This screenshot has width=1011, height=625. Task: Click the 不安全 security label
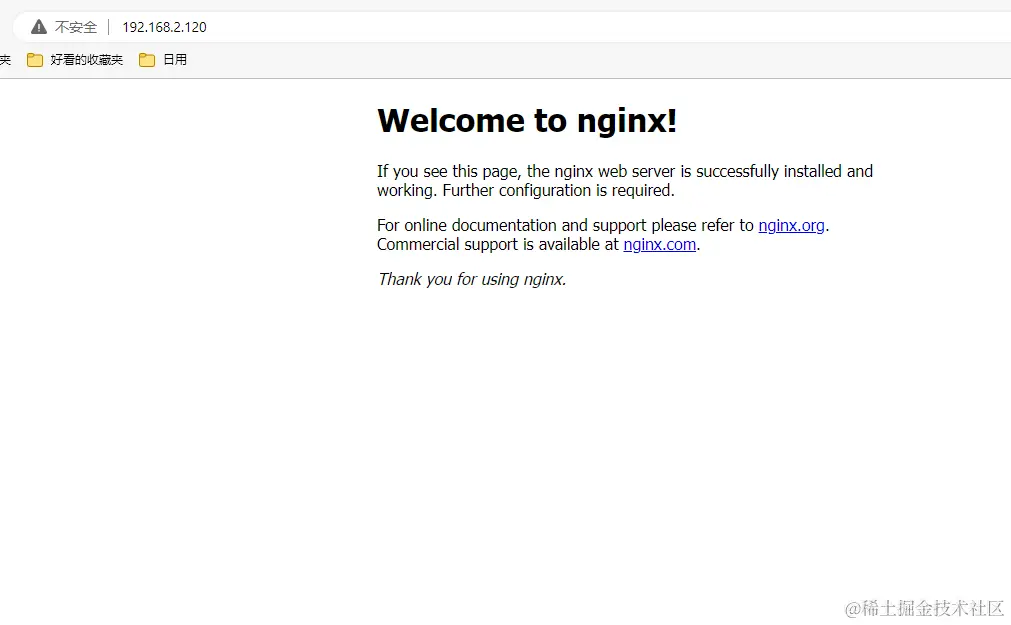point(75,27)
